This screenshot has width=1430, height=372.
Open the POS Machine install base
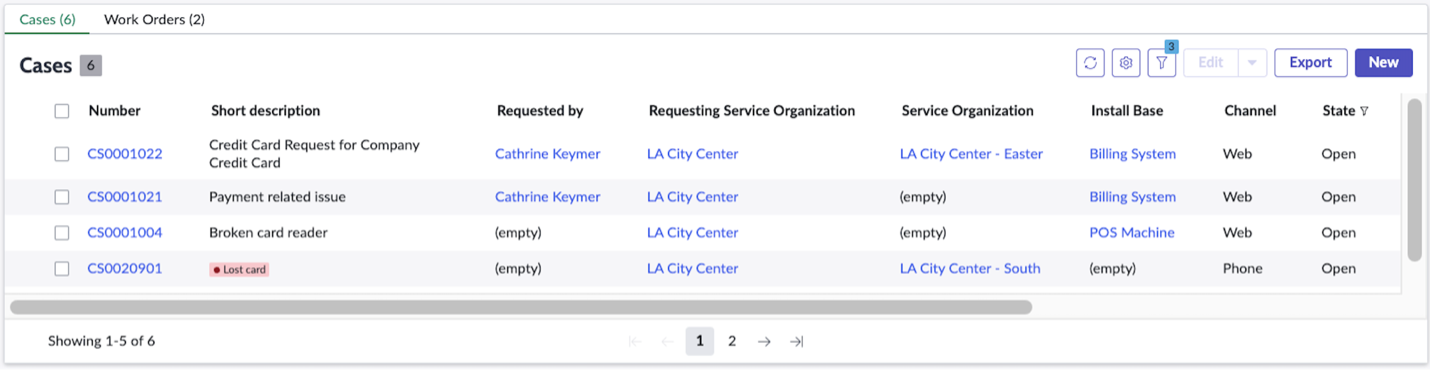[x=1132, y=233]
